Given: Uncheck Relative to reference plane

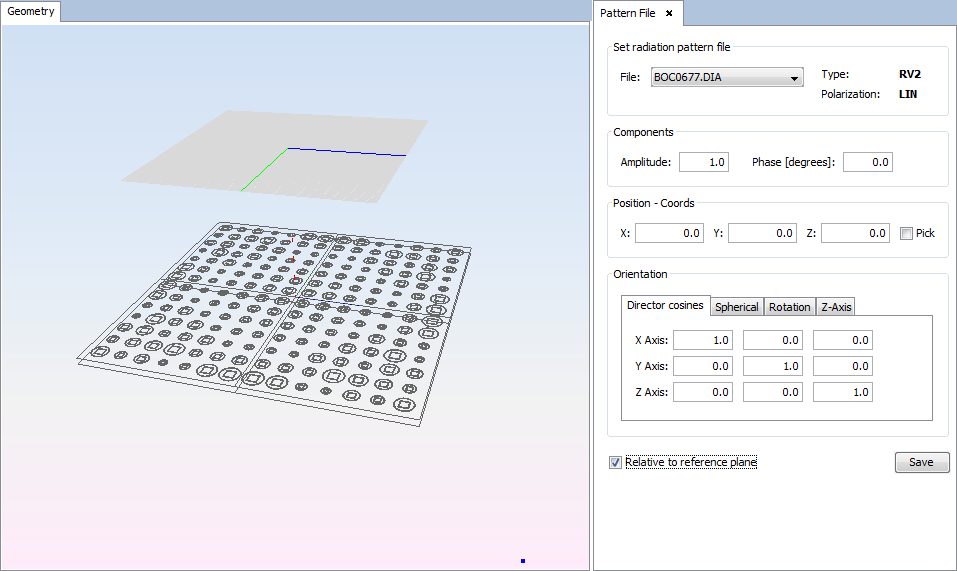Looking at the screenshot, I should (x=615, y=462).
